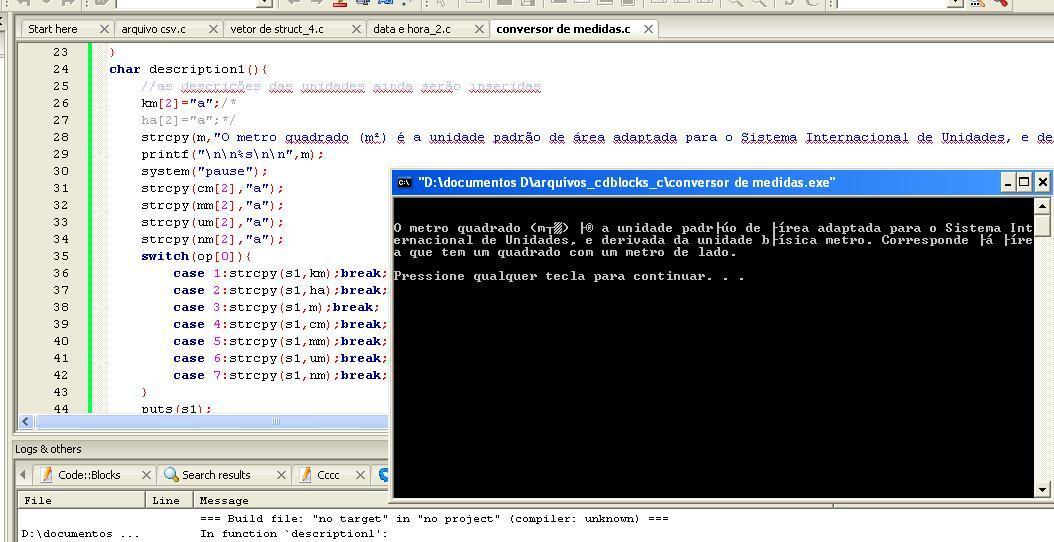Click the Portuguese comment on line 25
The image size is (1054, 542).
341,87
